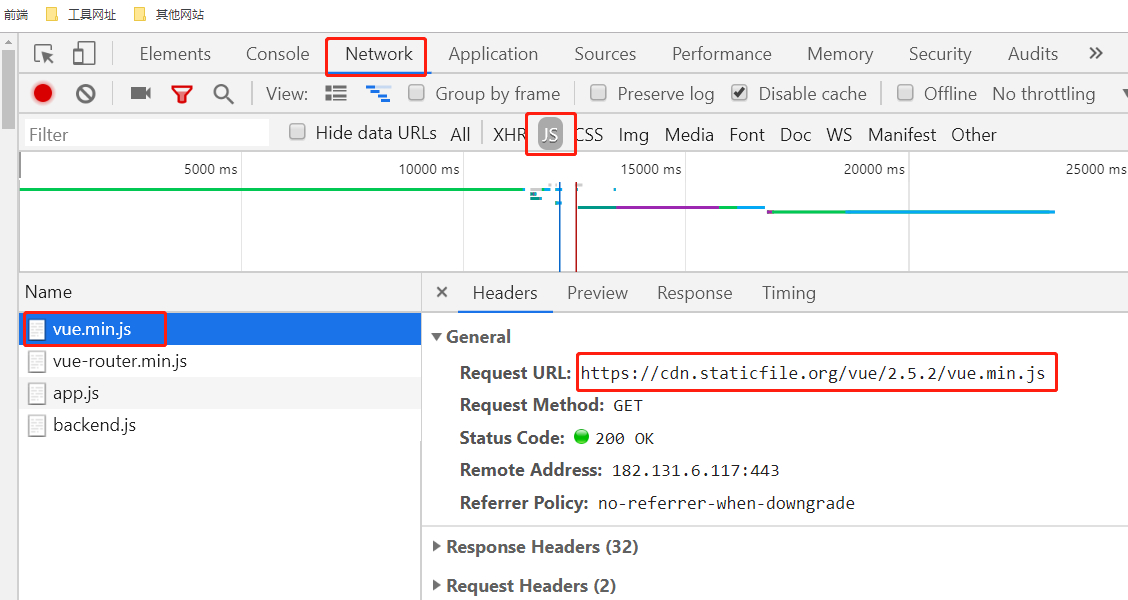Screen dimensions: 1128x600
Task: Close the request details pane
Action: coord(442,292)
